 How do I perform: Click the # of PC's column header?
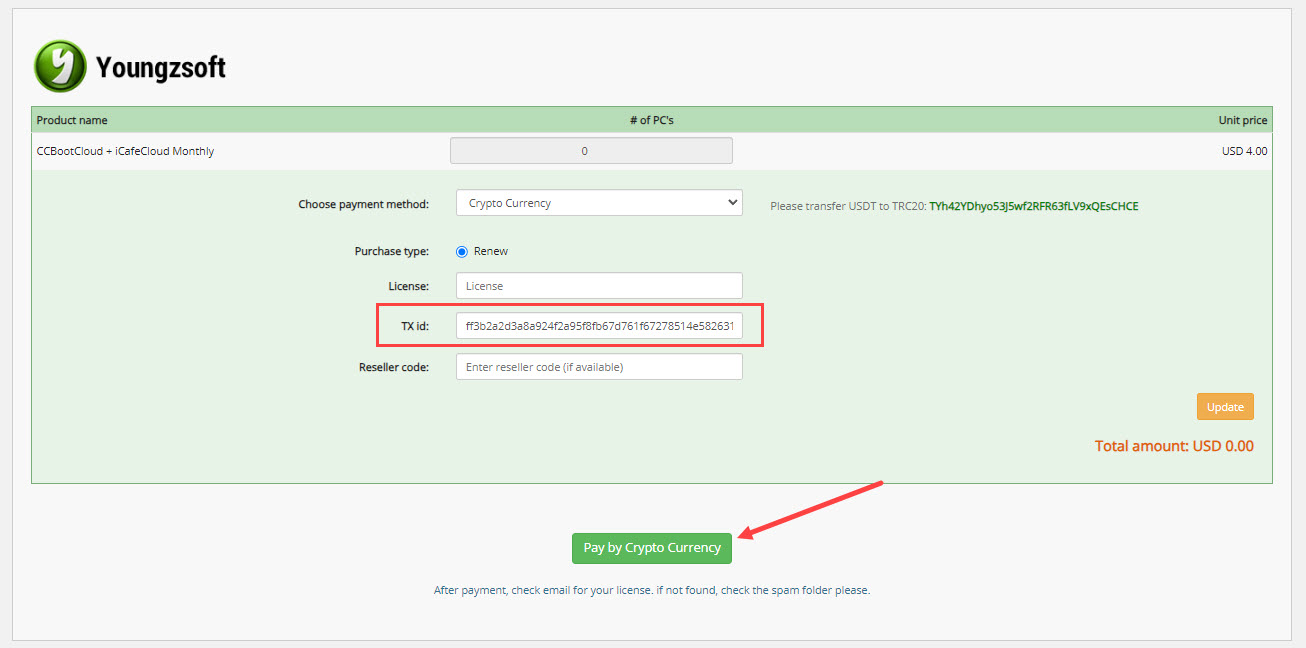pos(651,120)
